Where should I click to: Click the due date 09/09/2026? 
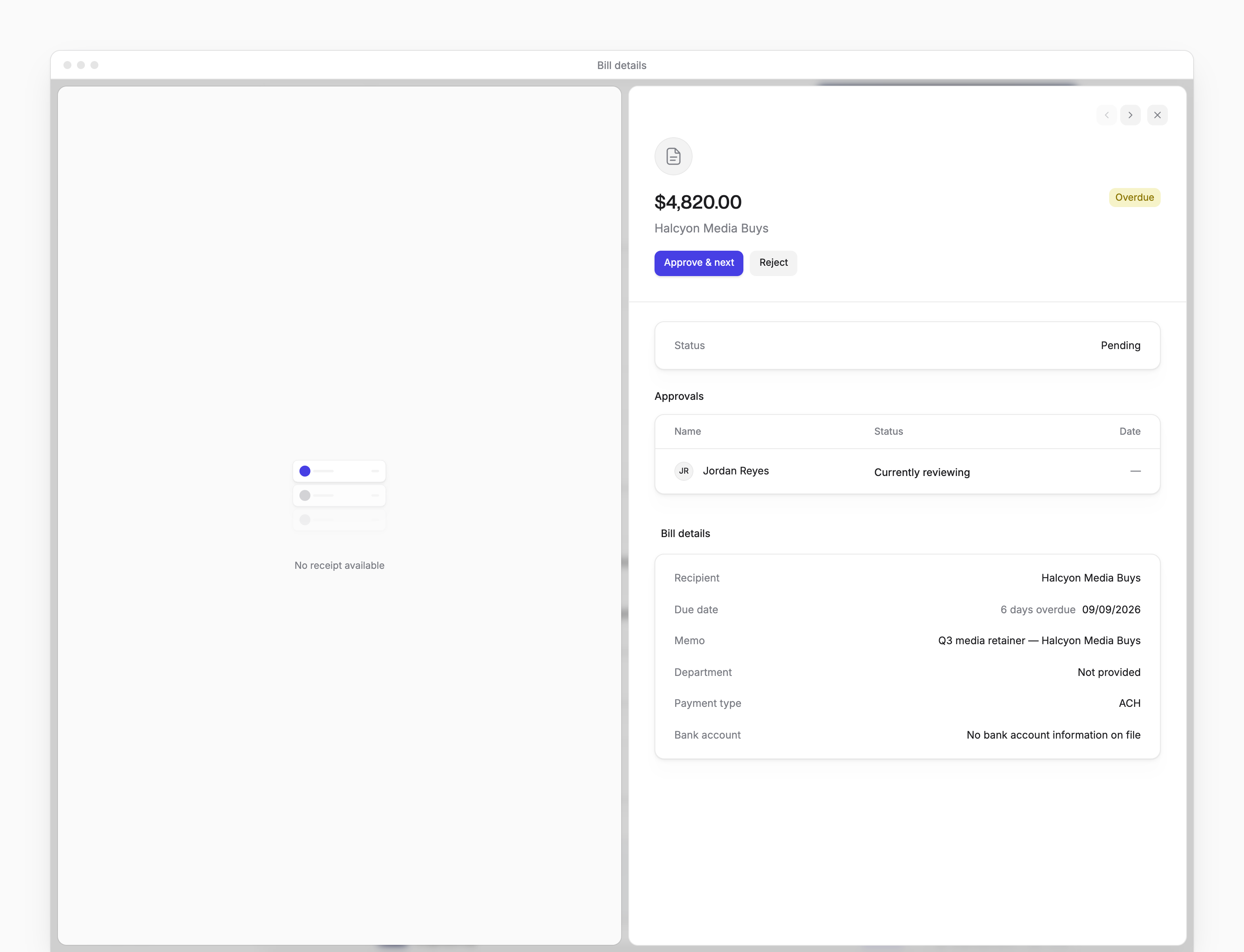tap(1111, 610)
